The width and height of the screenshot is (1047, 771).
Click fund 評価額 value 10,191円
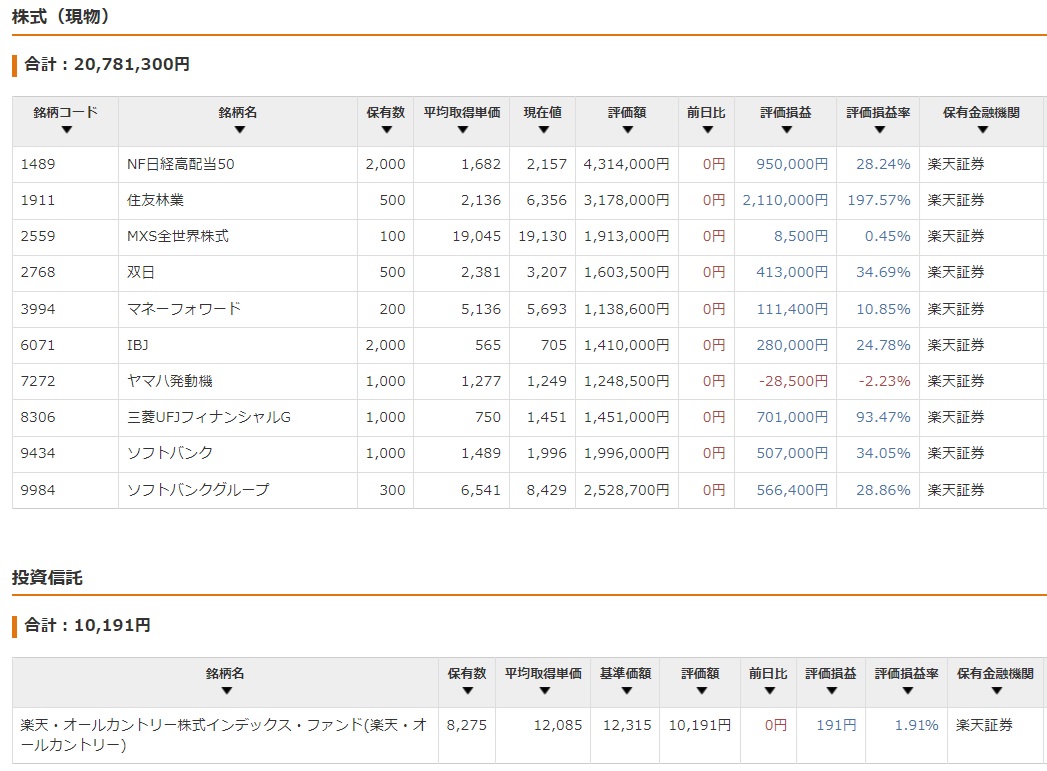tap(700, 725)
